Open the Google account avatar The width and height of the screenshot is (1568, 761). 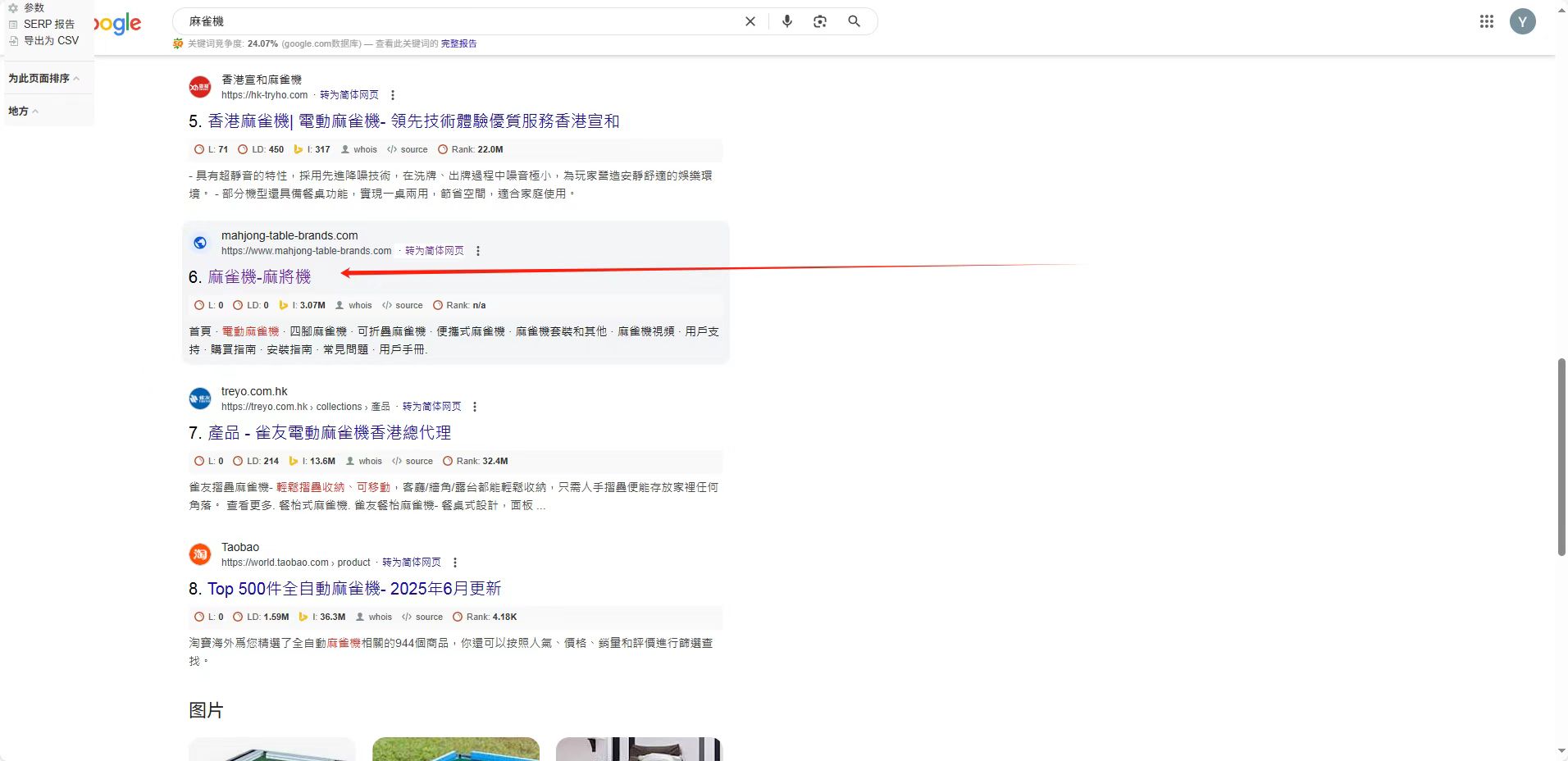pyautogui.click(x=1522, y=21)
